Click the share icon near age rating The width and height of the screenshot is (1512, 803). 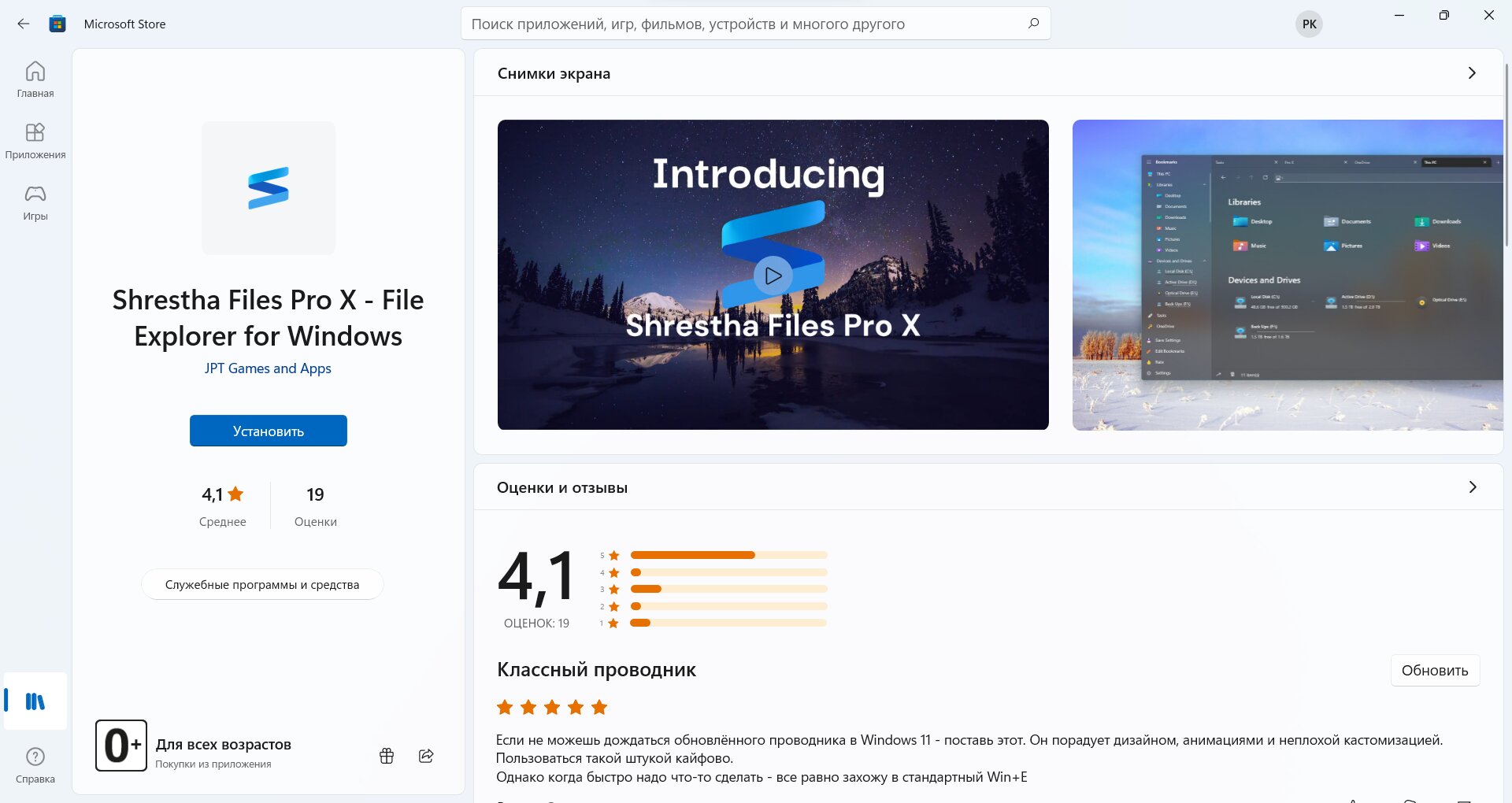(426, 756)
